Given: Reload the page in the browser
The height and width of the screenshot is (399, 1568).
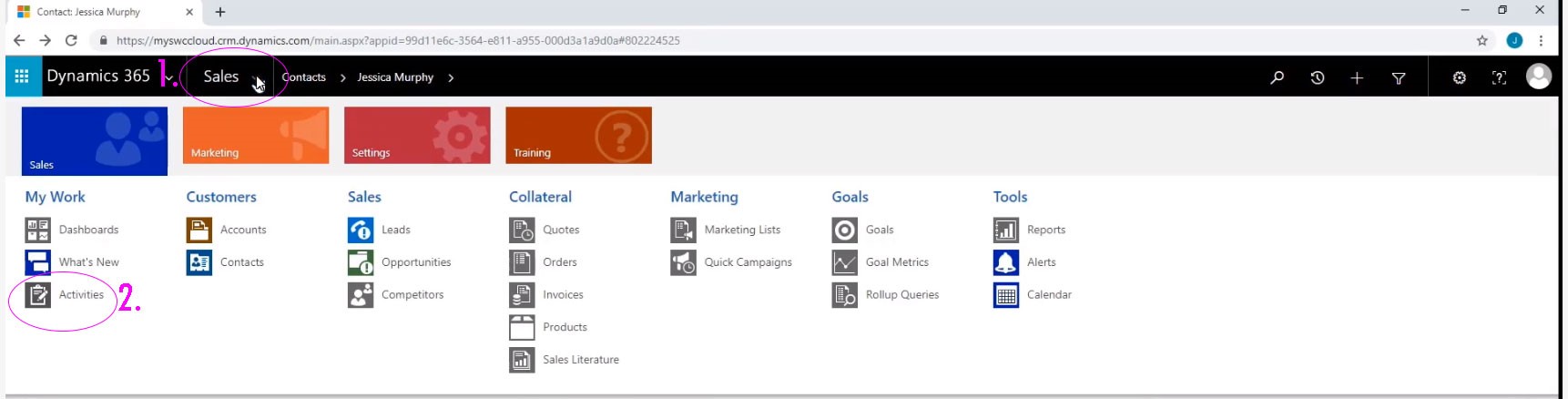Looking at the screenshot, I should coord(71,40).
